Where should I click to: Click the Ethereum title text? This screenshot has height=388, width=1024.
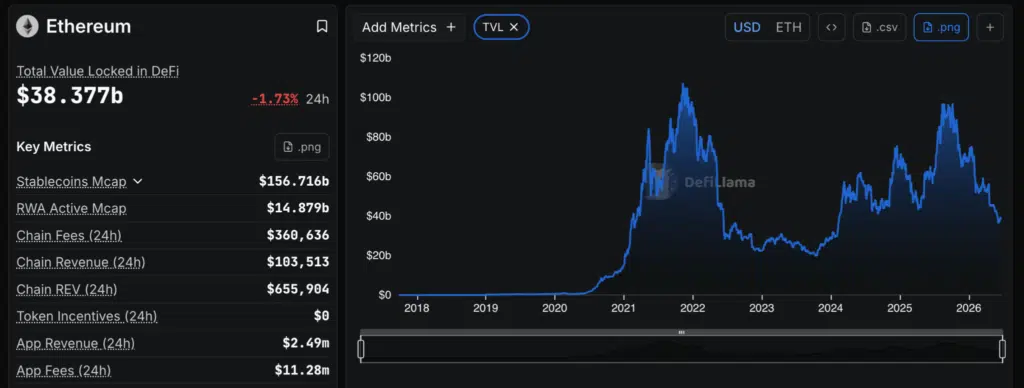coord(88,26)
